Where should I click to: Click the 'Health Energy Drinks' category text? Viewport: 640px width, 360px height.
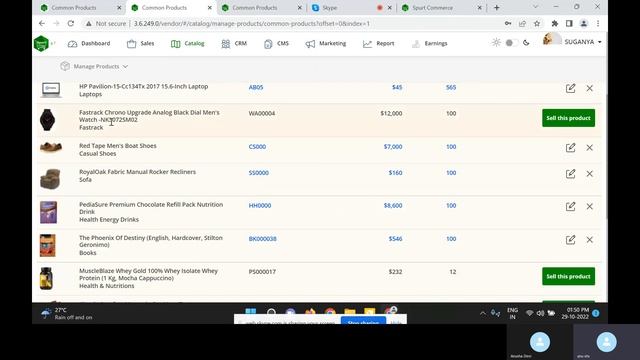pos(109,220)
